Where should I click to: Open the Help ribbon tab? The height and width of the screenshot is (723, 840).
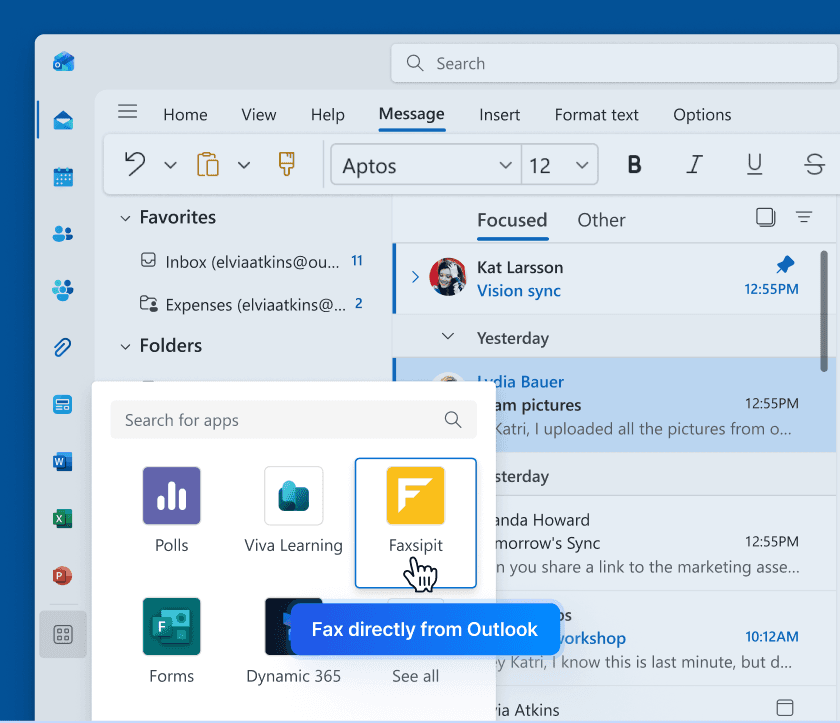click(x=328, y=115)
